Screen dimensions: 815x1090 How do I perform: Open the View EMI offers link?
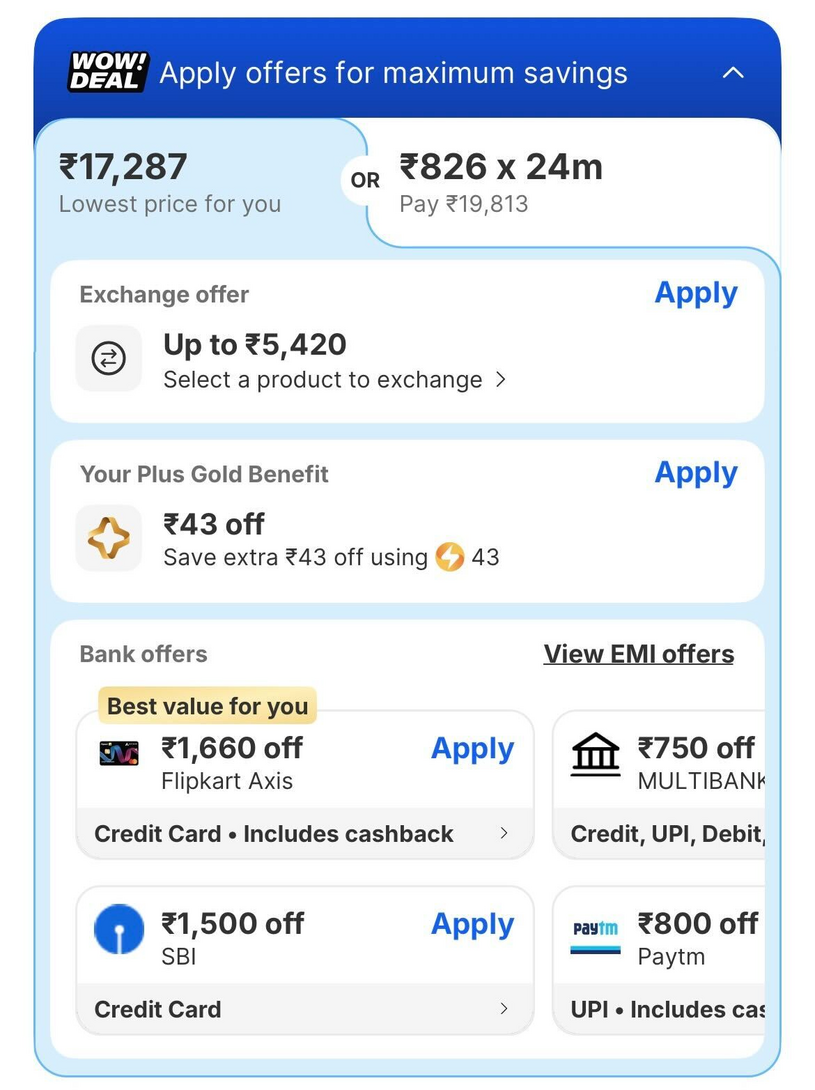638,654
